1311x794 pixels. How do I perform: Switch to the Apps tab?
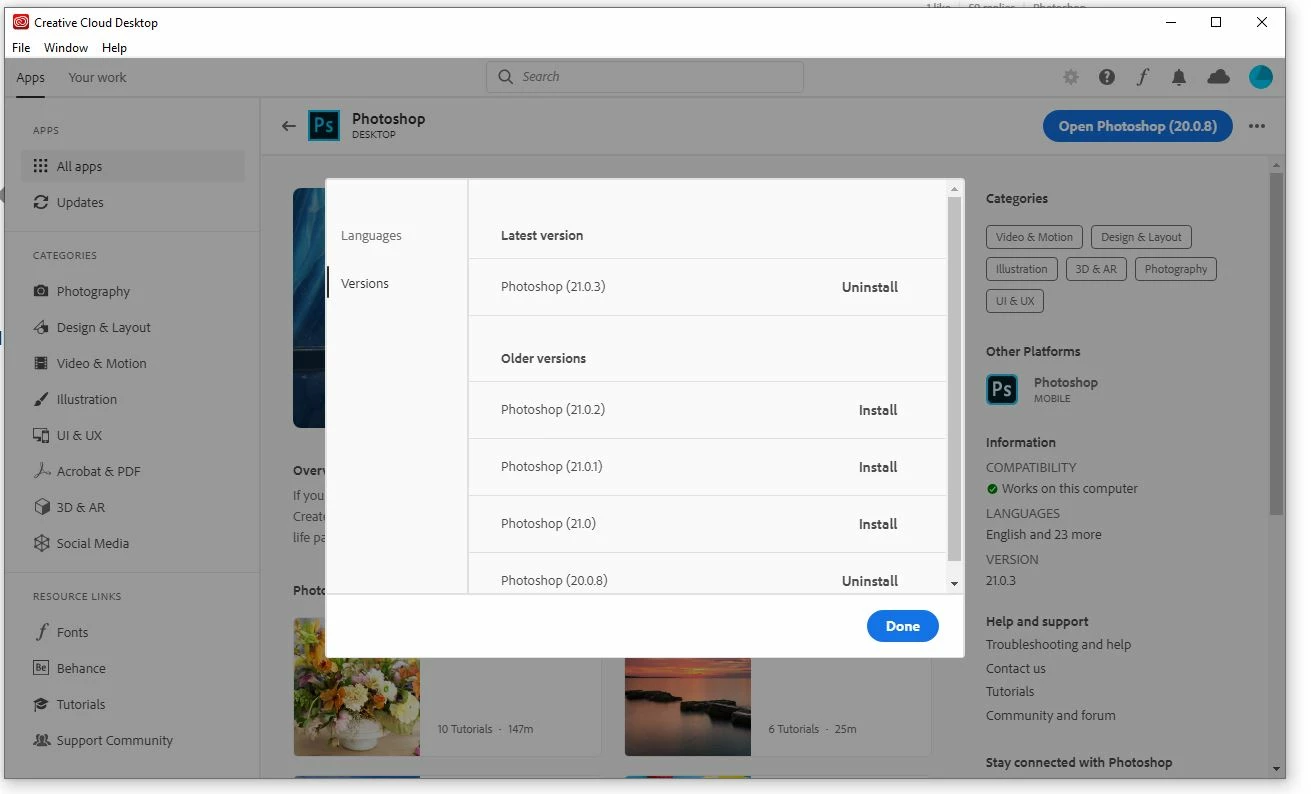pyautogui.click(x=30, y=78)
